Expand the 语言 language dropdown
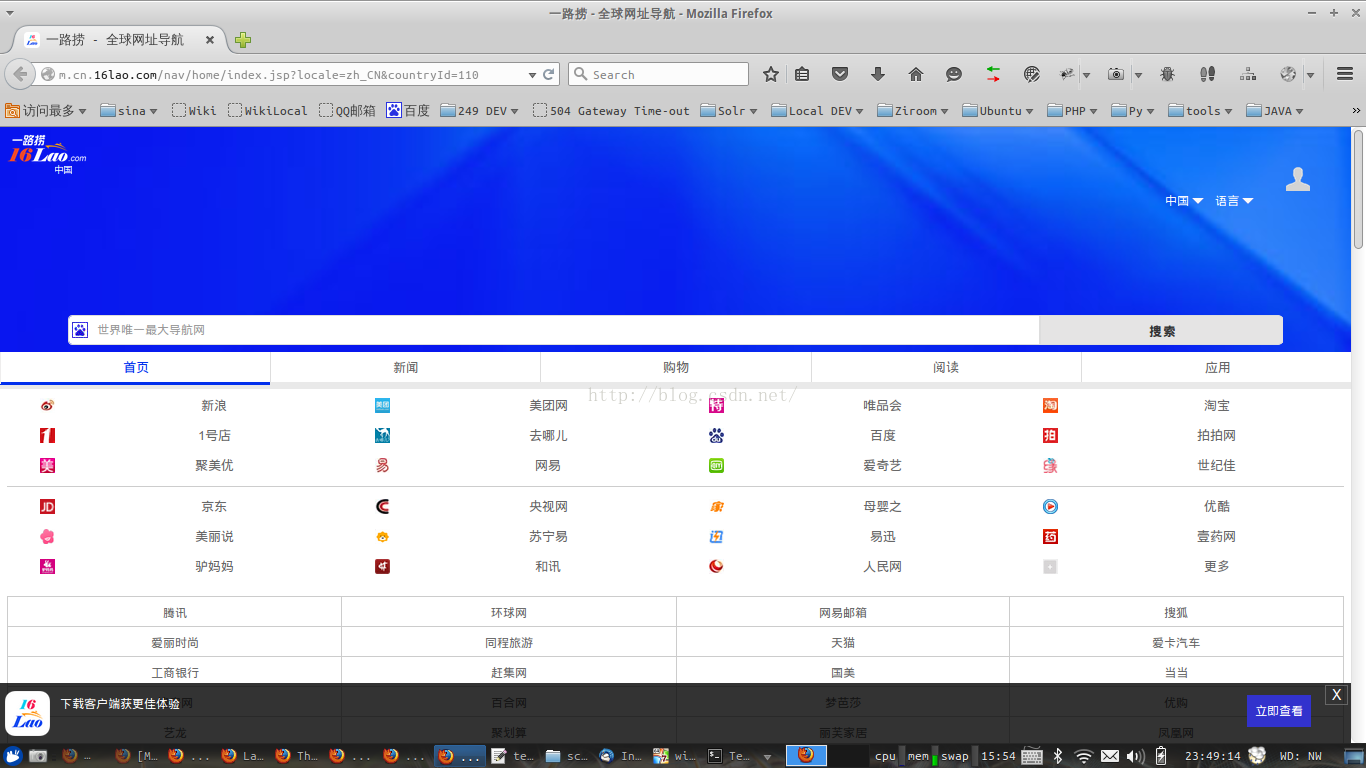This screenshot has height=768, width=1366. coord(1234,201)
